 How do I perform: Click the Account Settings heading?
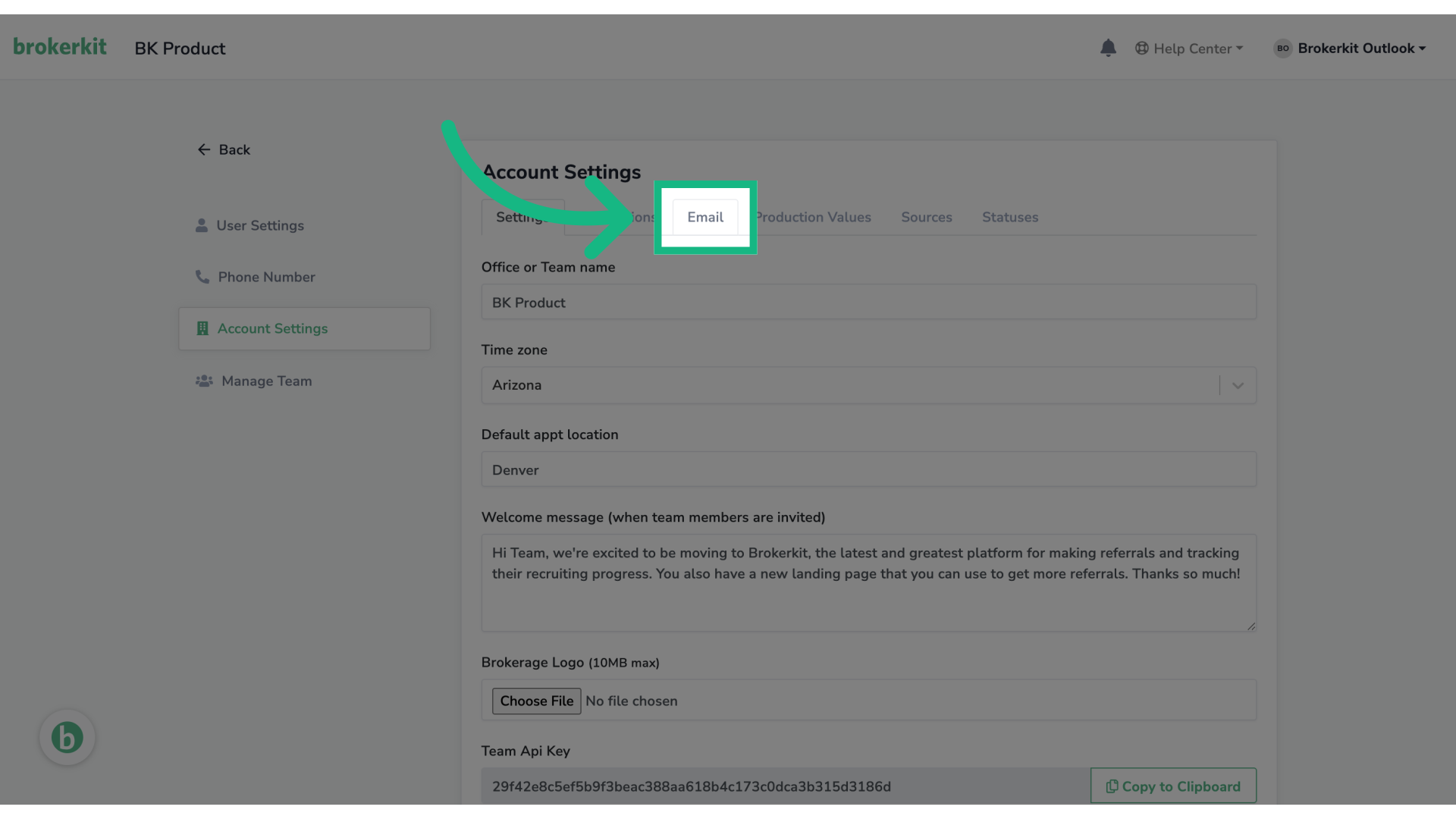561,173
